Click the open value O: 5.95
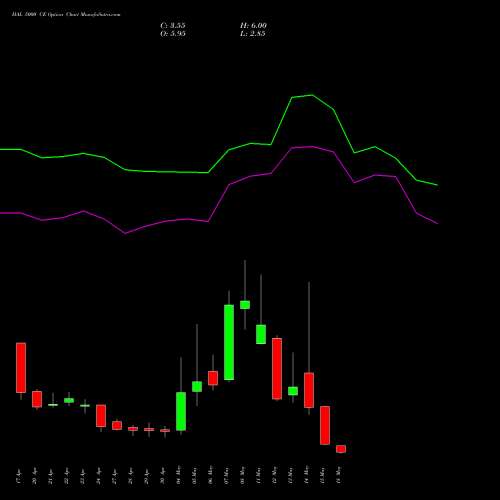The width and height of the screenshot is (500, 500). (173, 33)
